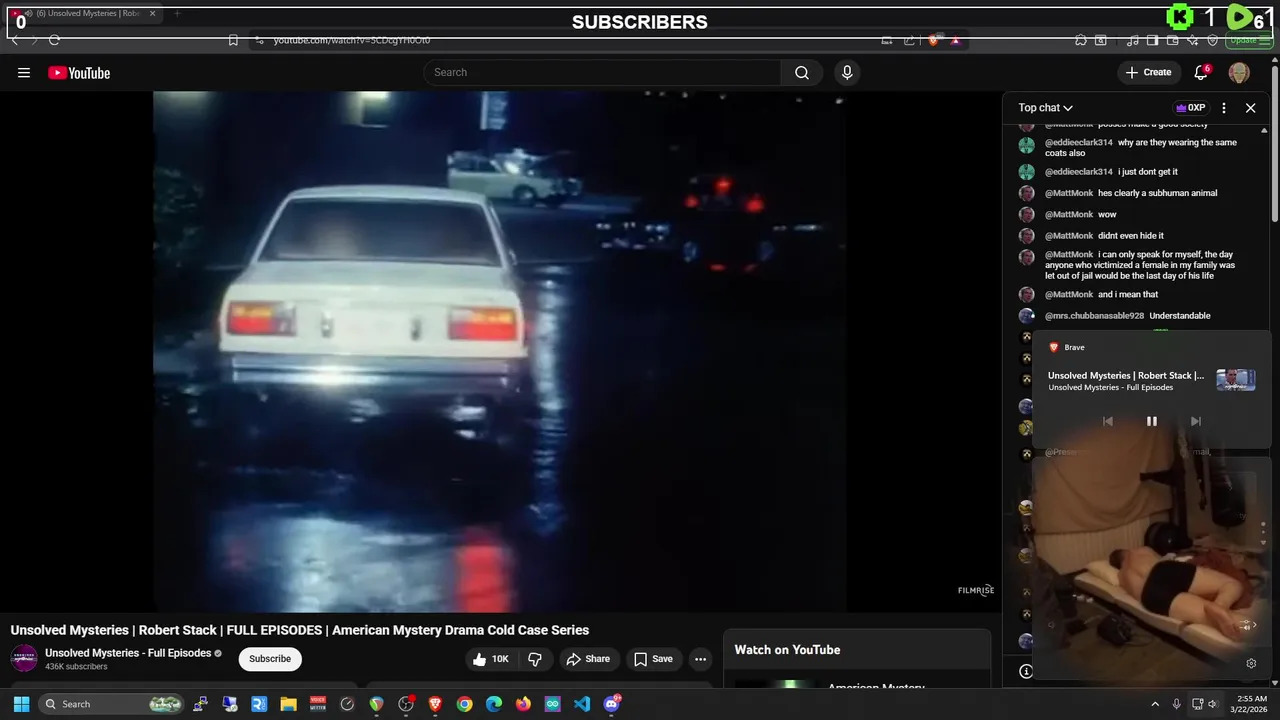Open the YouTube hamburger guide menu
The width and height of the screenshot is (1280, 720).
tap(24, 73)
